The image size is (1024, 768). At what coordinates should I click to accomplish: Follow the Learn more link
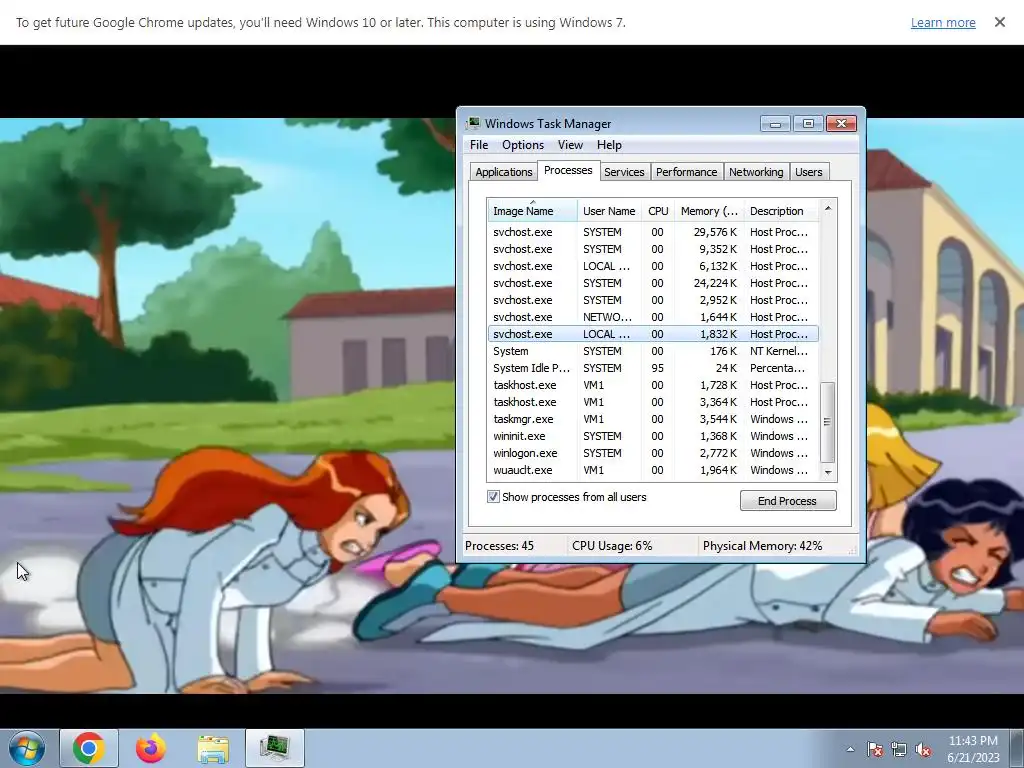coord(943,22)
